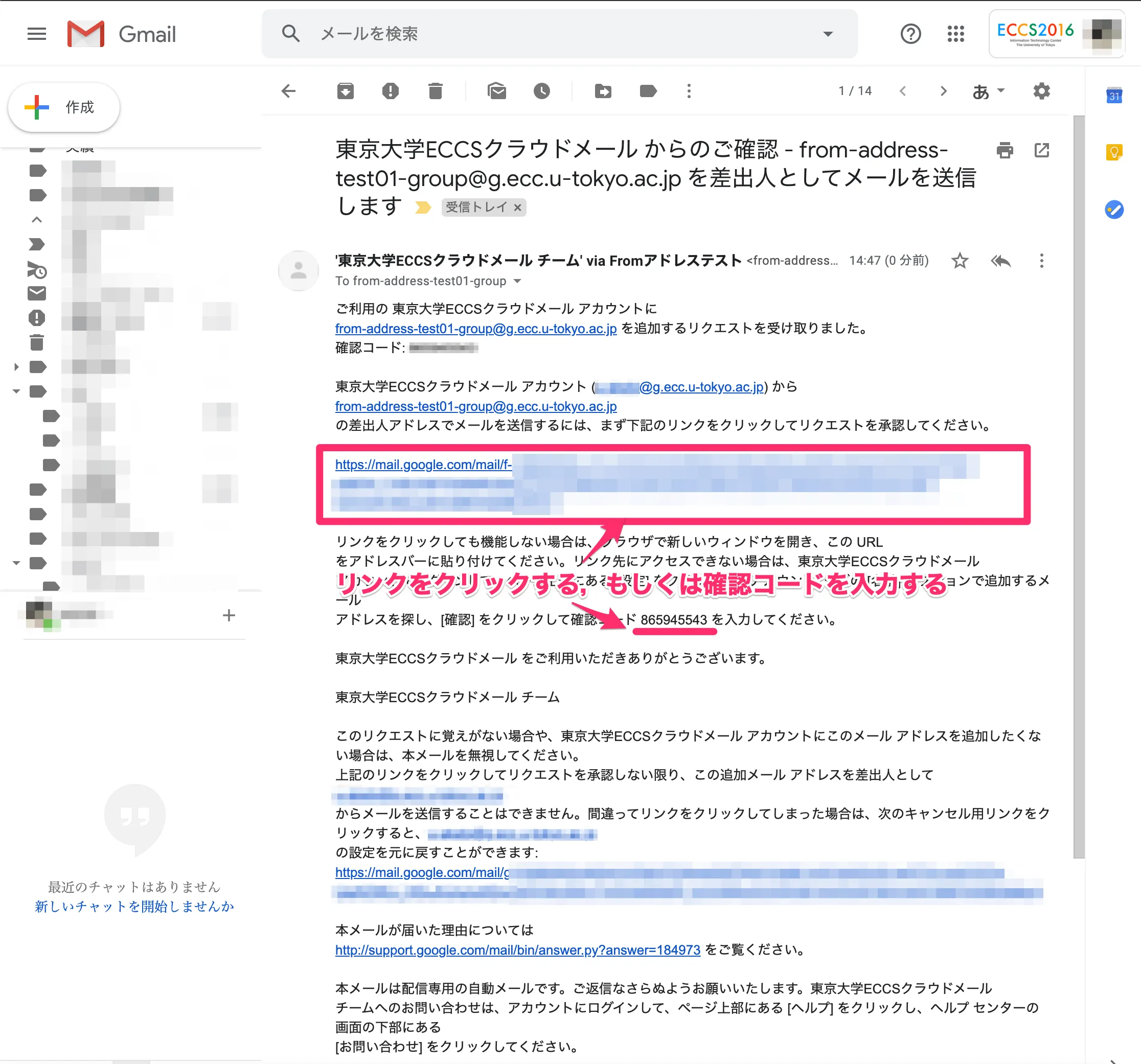Report this message as spam

(x=390, y=90)
